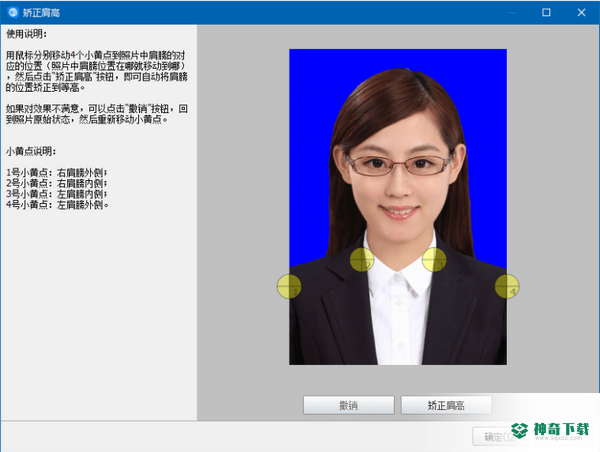Screen dimensions: 600x452
Task: Close the 矫正肩高 window
Action: click(581, 13)
